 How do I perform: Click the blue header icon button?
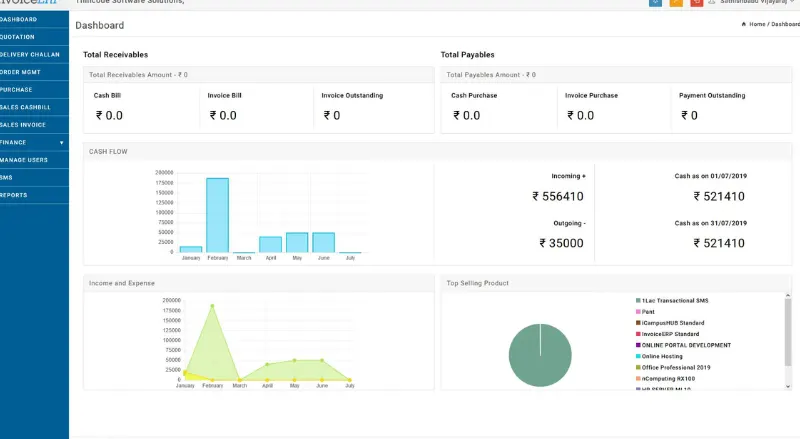tap(656, 3)
